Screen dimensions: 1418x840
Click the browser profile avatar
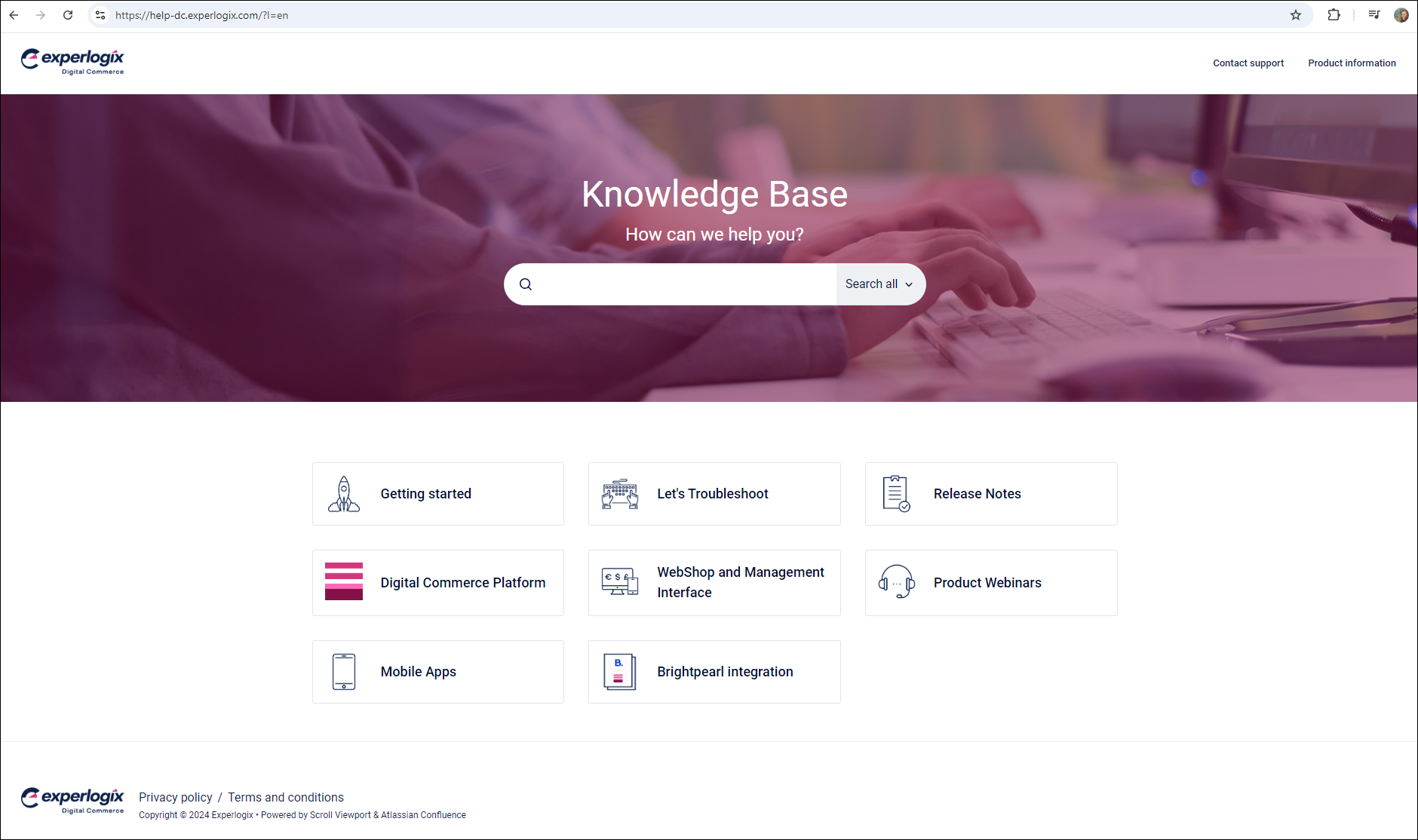click(x=1401, y=14)
